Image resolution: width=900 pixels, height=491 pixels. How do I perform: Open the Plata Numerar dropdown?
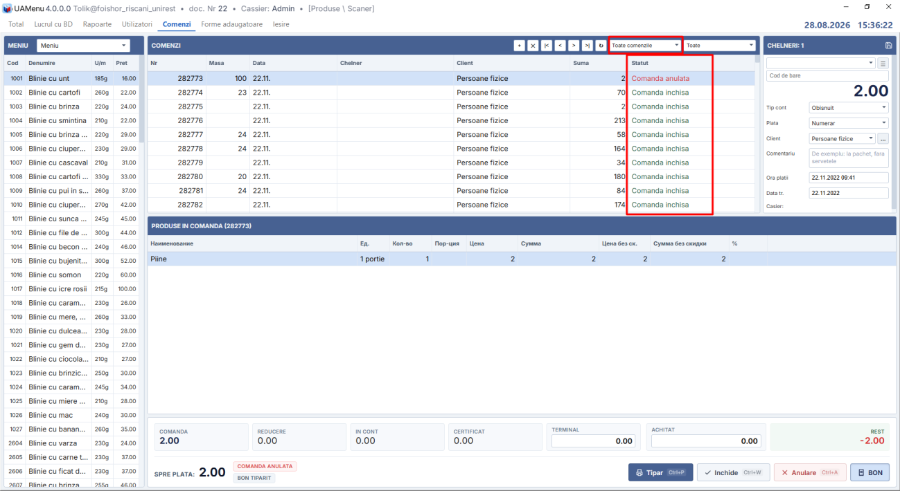pyautogui.click(x=848, y=123)
